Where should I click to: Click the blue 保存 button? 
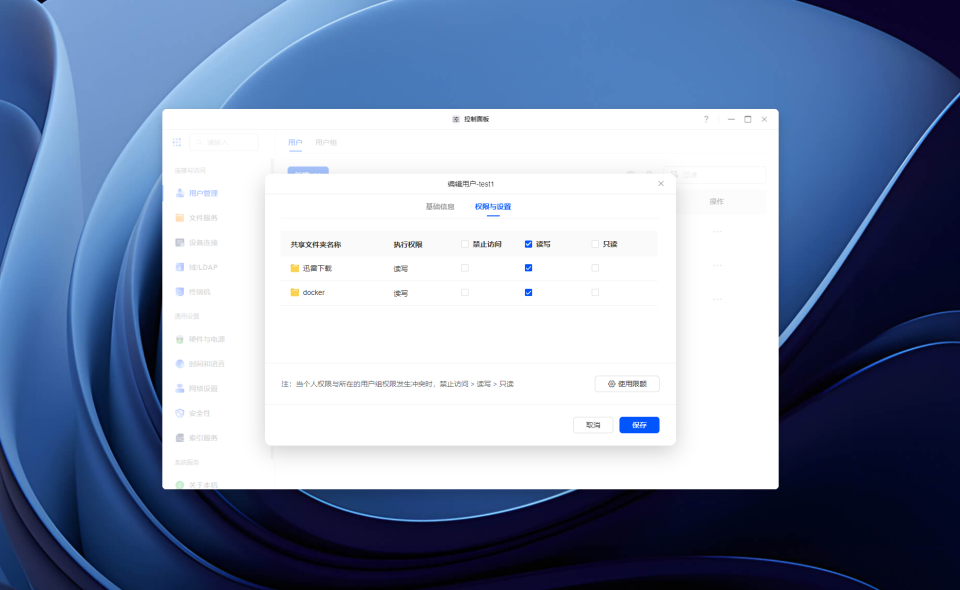tap(639, 425)
